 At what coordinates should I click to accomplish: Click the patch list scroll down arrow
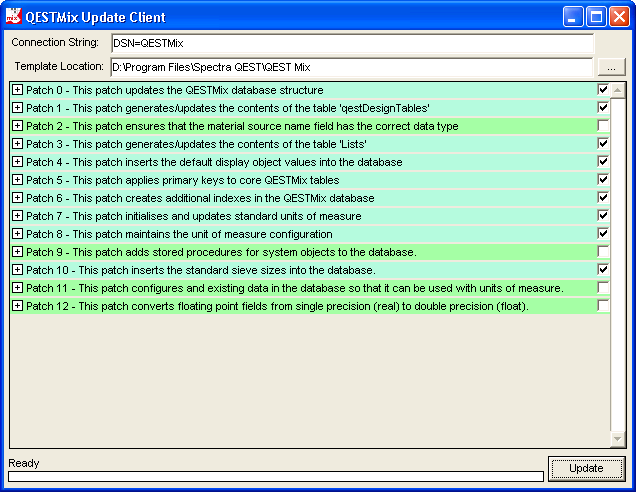coord(618,440)
